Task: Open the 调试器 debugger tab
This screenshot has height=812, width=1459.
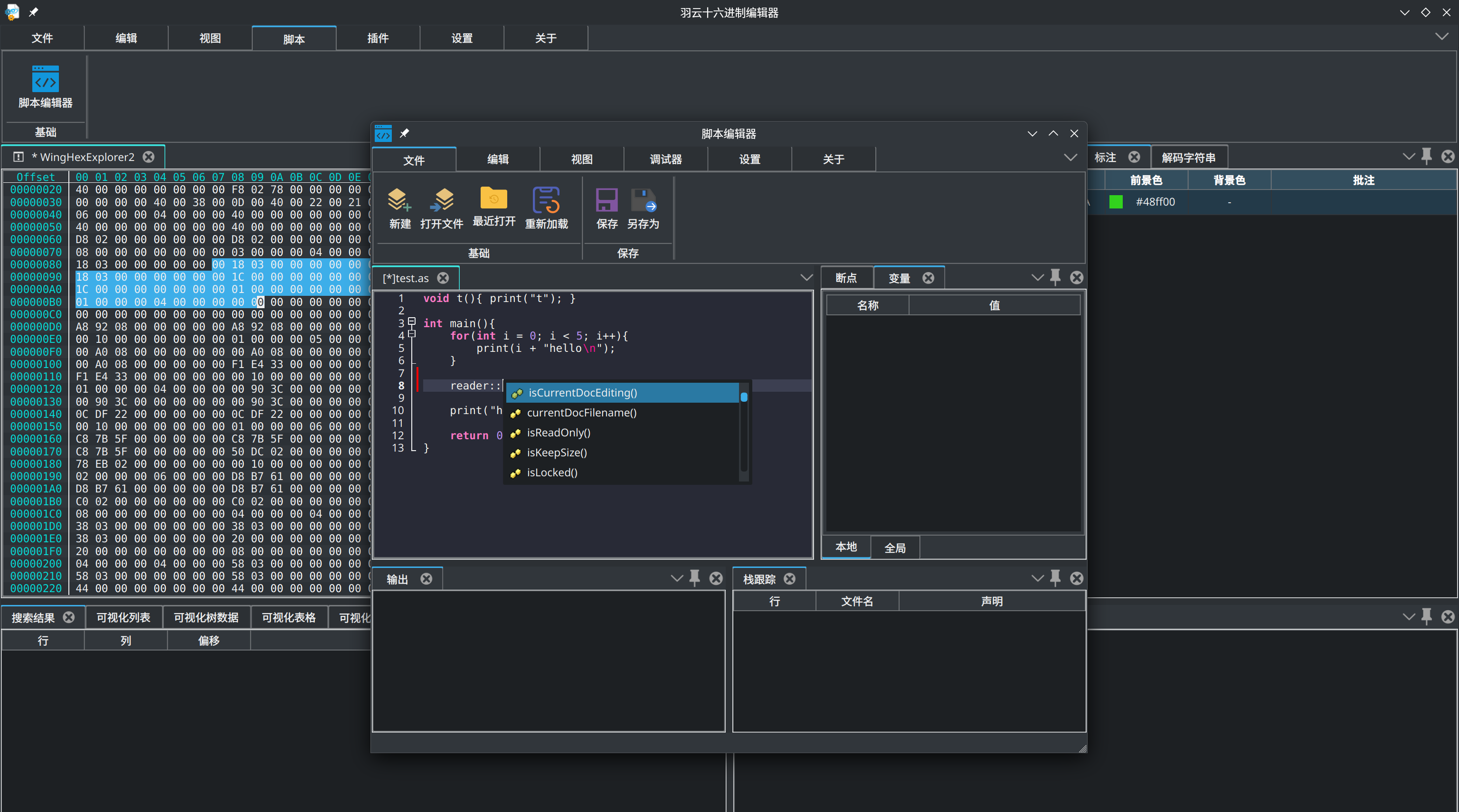Action: pos(665,159)
